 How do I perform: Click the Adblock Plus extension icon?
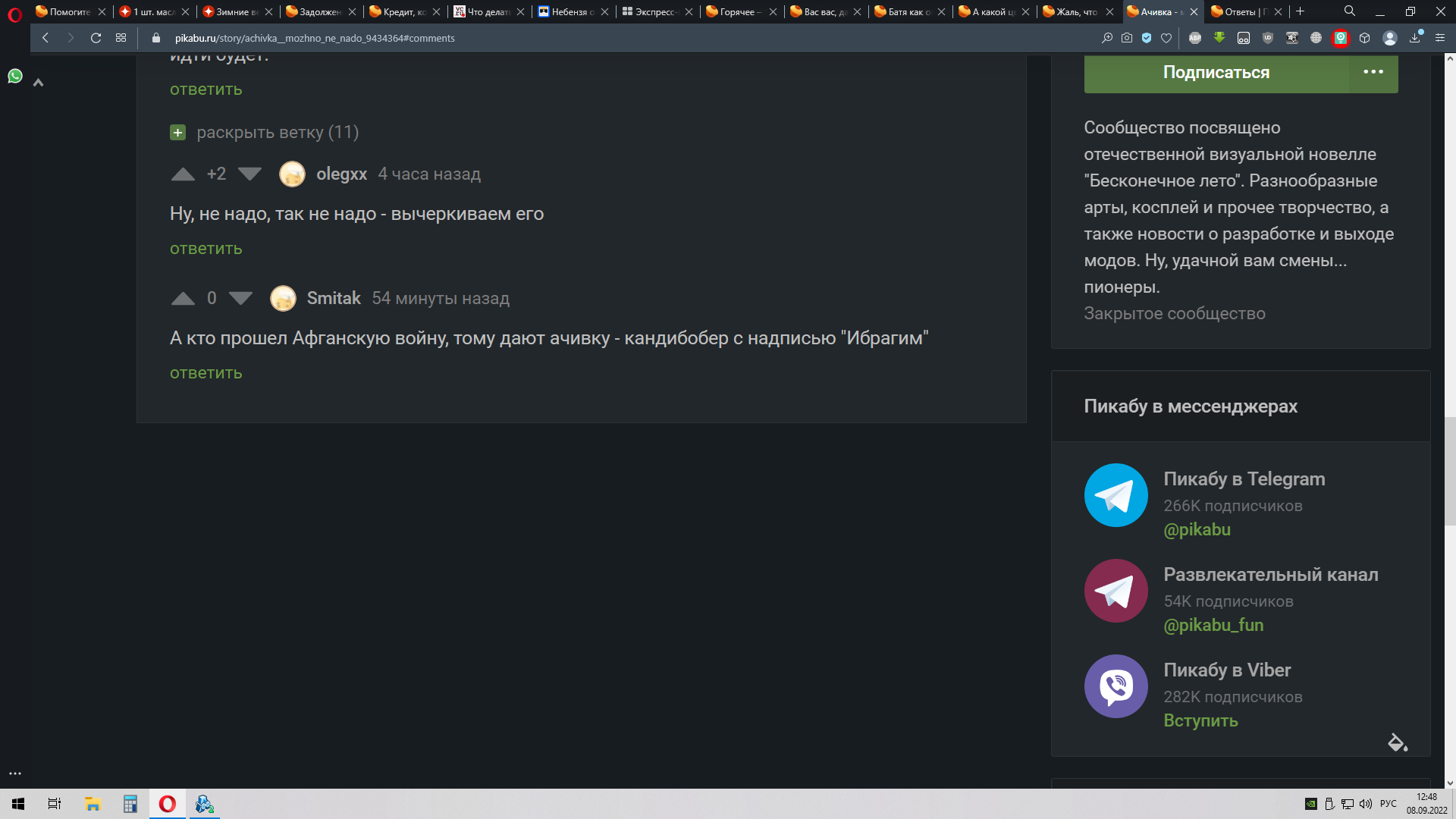1195,38
